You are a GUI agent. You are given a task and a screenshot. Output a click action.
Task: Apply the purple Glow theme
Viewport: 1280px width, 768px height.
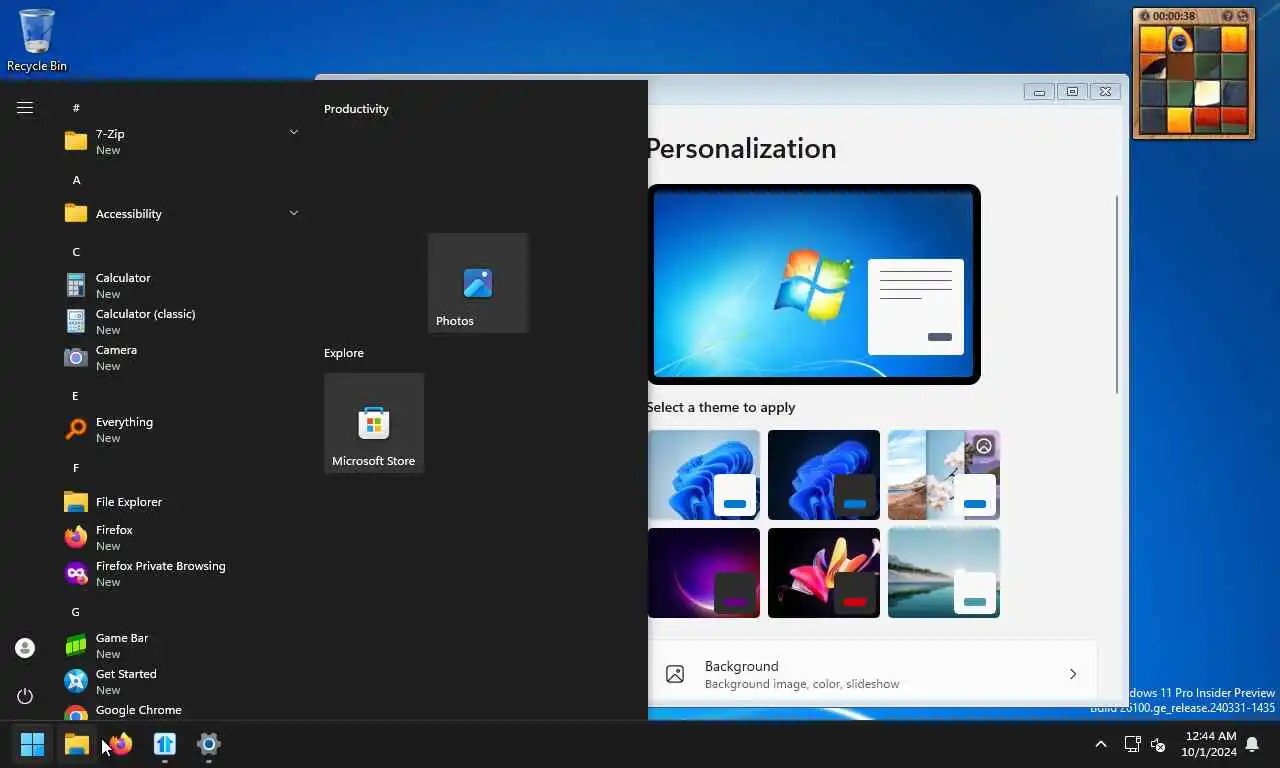point(704,573)
